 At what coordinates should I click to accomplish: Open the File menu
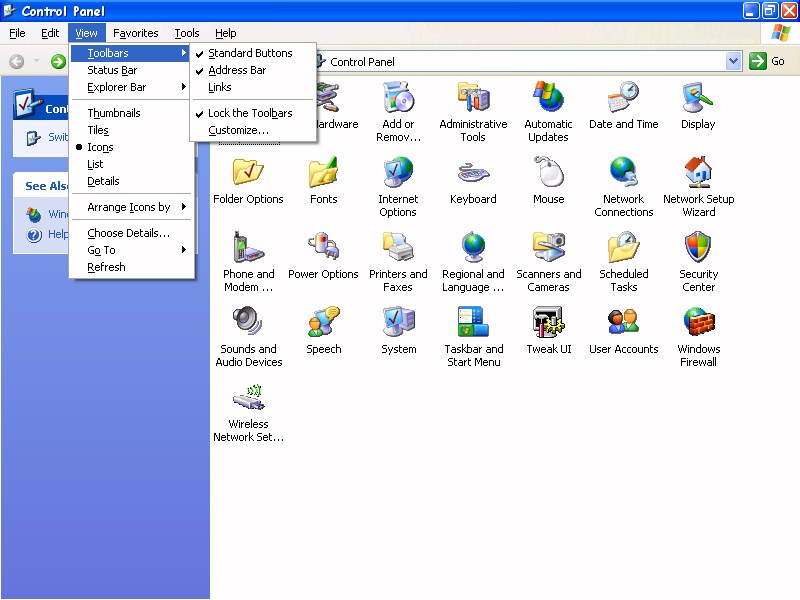point(17,33)
